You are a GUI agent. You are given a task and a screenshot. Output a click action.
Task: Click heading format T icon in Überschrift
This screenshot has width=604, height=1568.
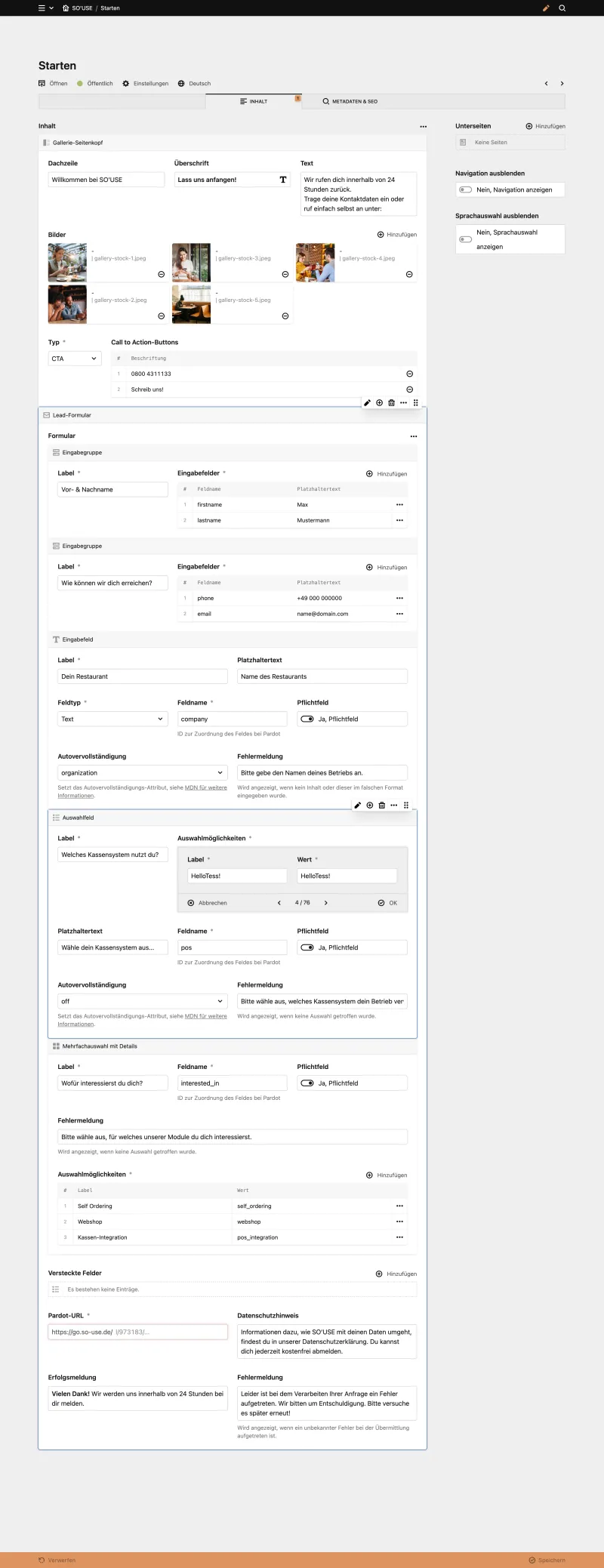point(283,180)
